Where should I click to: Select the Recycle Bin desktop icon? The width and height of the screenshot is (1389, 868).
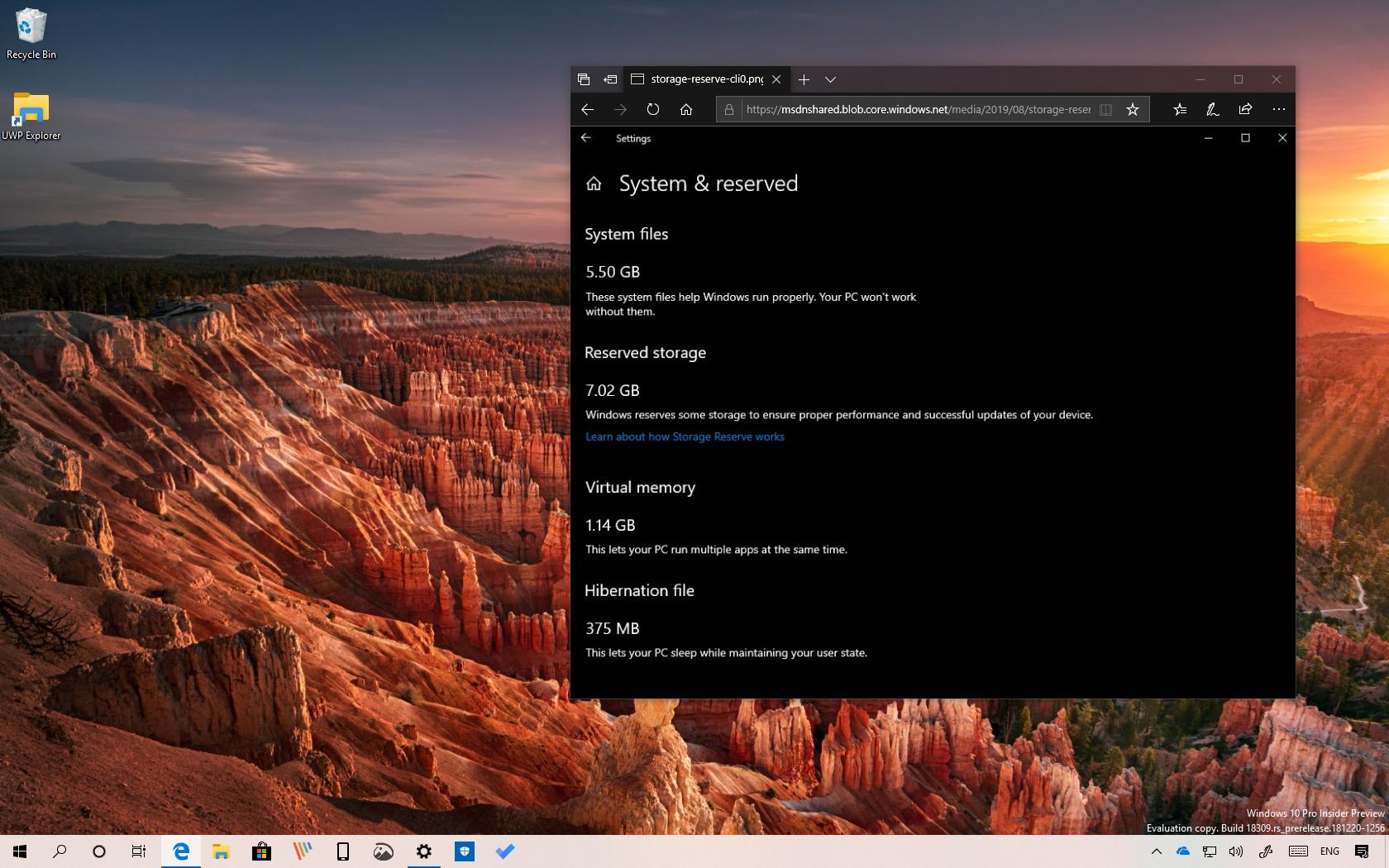point(31,35)
